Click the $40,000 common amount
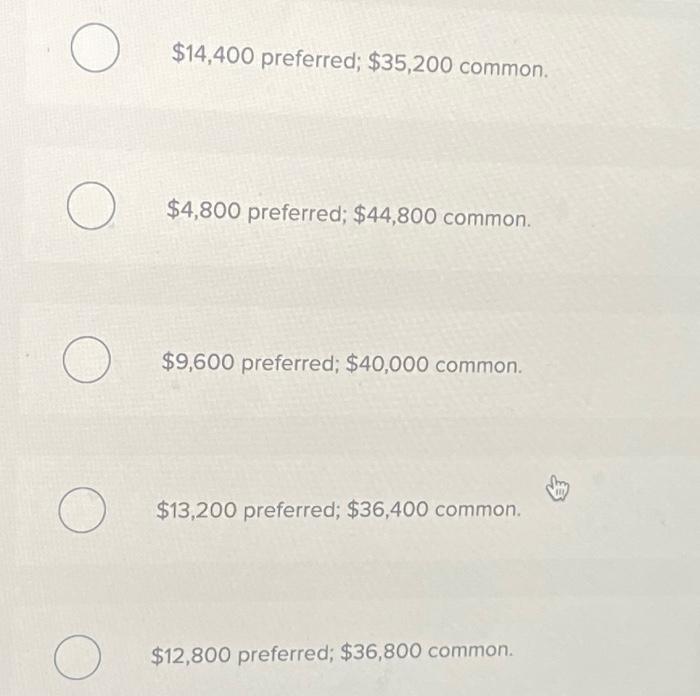The height and width of the screenshot is (696, 700). click(x=434, y=364)
